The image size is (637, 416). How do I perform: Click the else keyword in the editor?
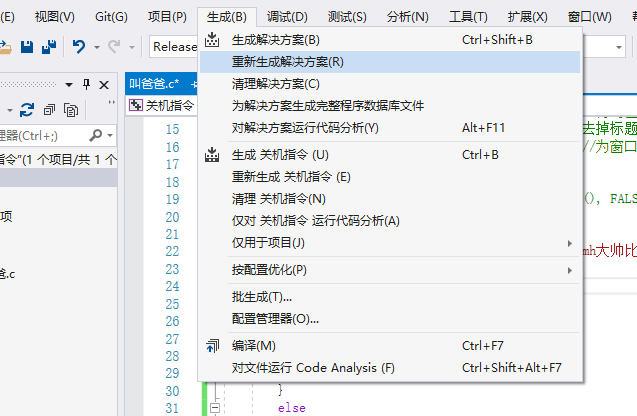pyautogui.click(x=292, y=408)
